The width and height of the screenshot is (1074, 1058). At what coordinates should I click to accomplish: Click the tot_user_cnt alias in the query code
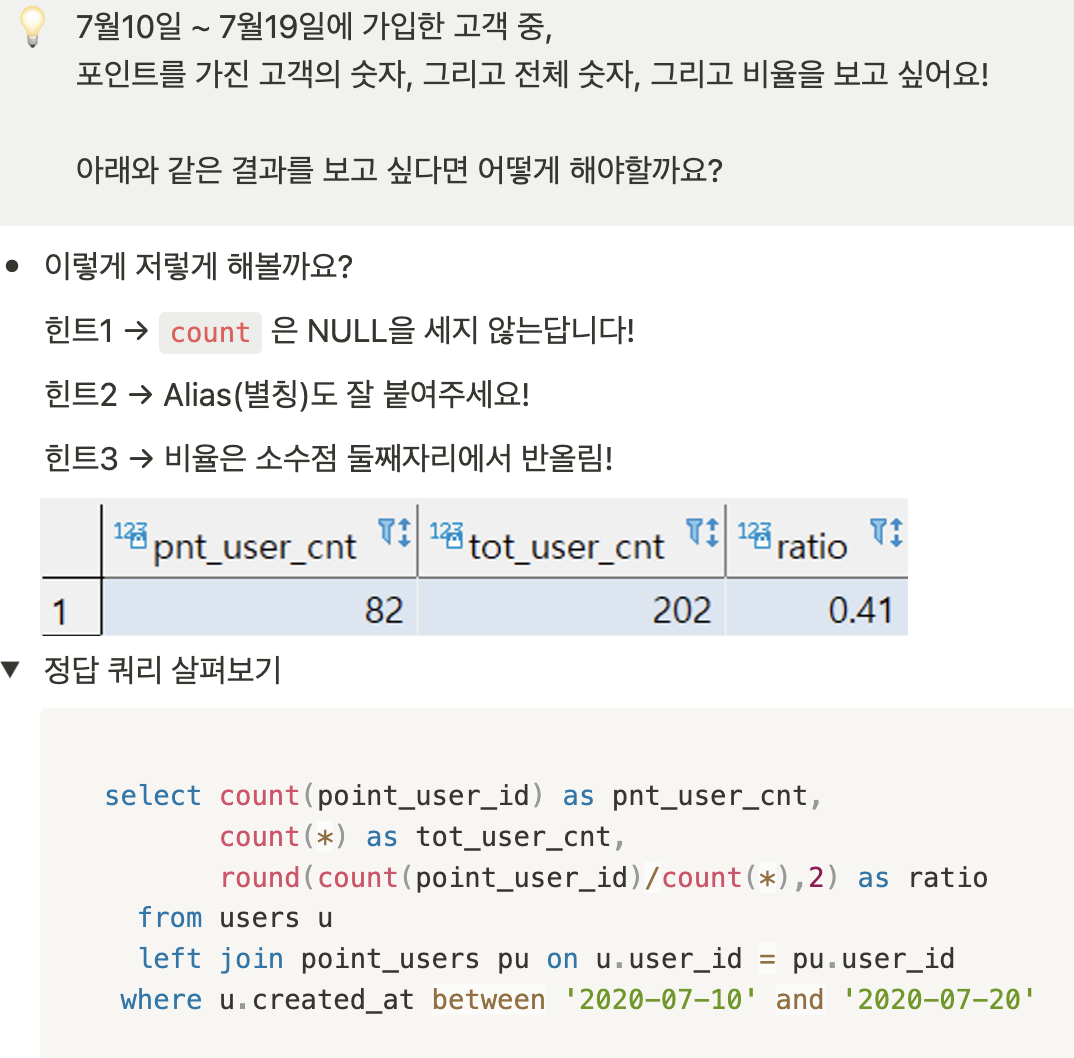[x=513, y=837]
